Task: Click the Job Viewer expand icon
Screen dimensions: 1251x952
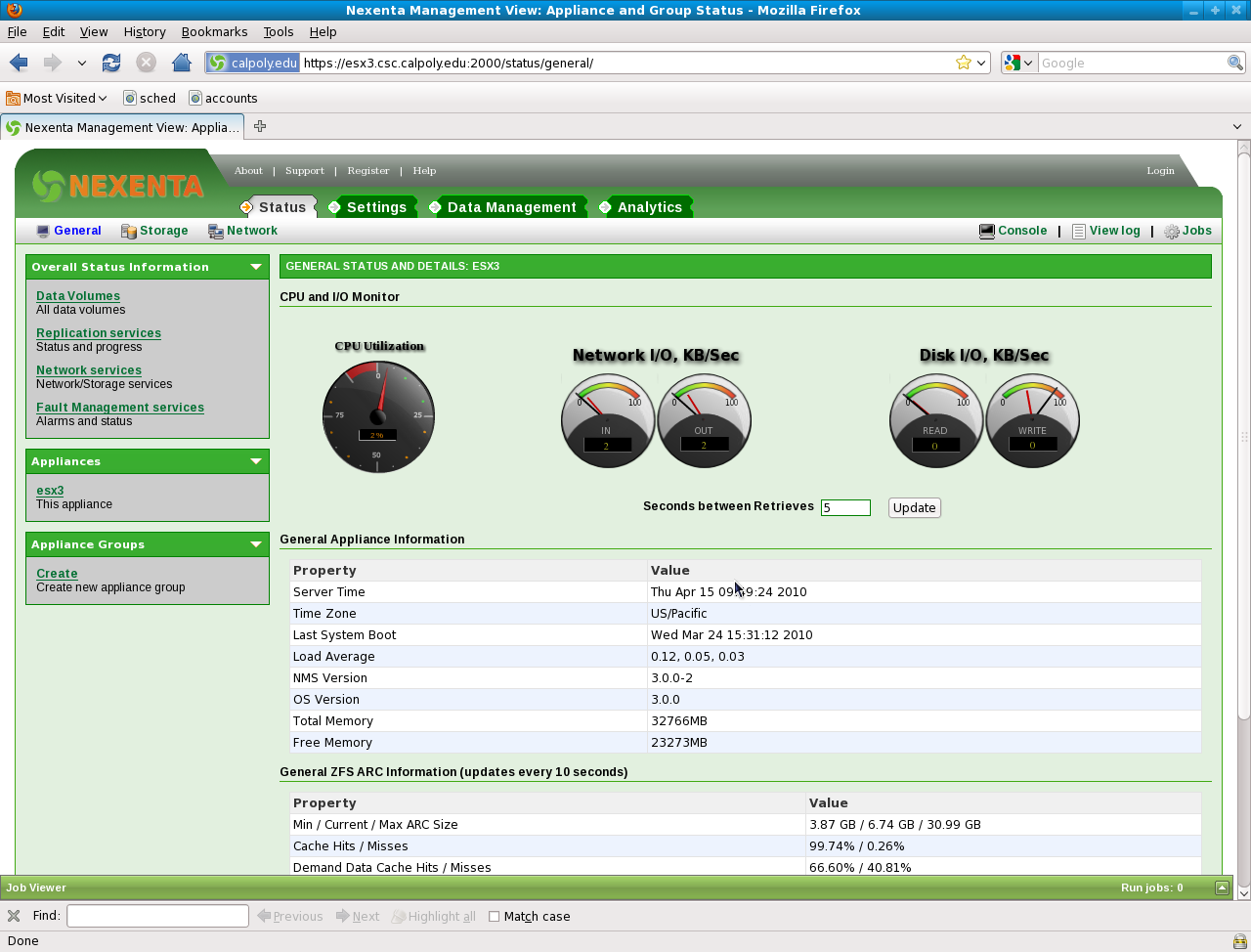Action: pos(1222,887)
